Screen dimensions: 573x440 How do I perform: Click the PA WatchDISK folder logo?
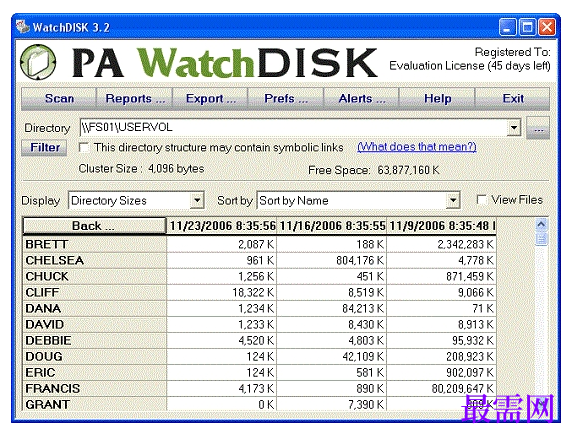pyautogui.click(x=38, y=62)
